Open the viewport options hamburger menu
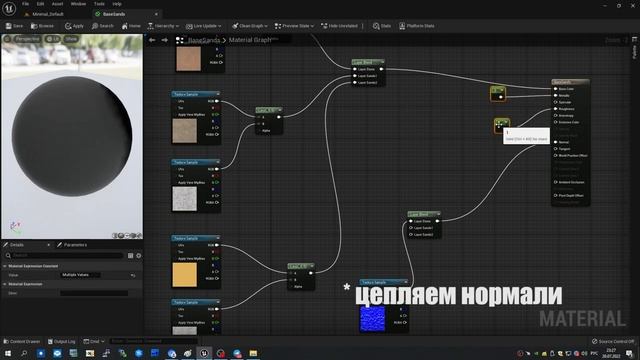 click(7, 39)
